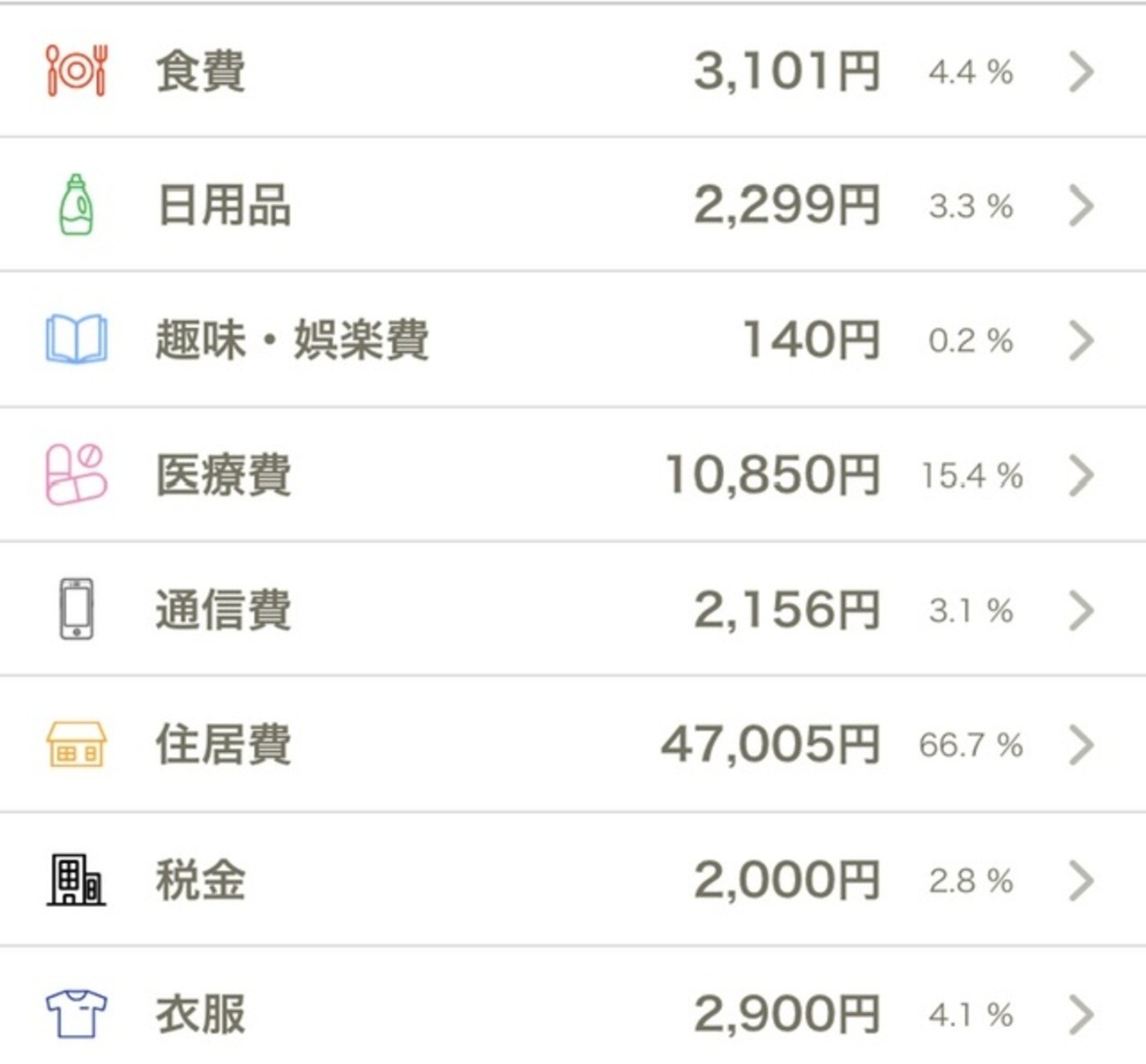Click the green detergent bottle icon
Viewport: 1146px width, 1064px height.
click(x=77, y=205)
